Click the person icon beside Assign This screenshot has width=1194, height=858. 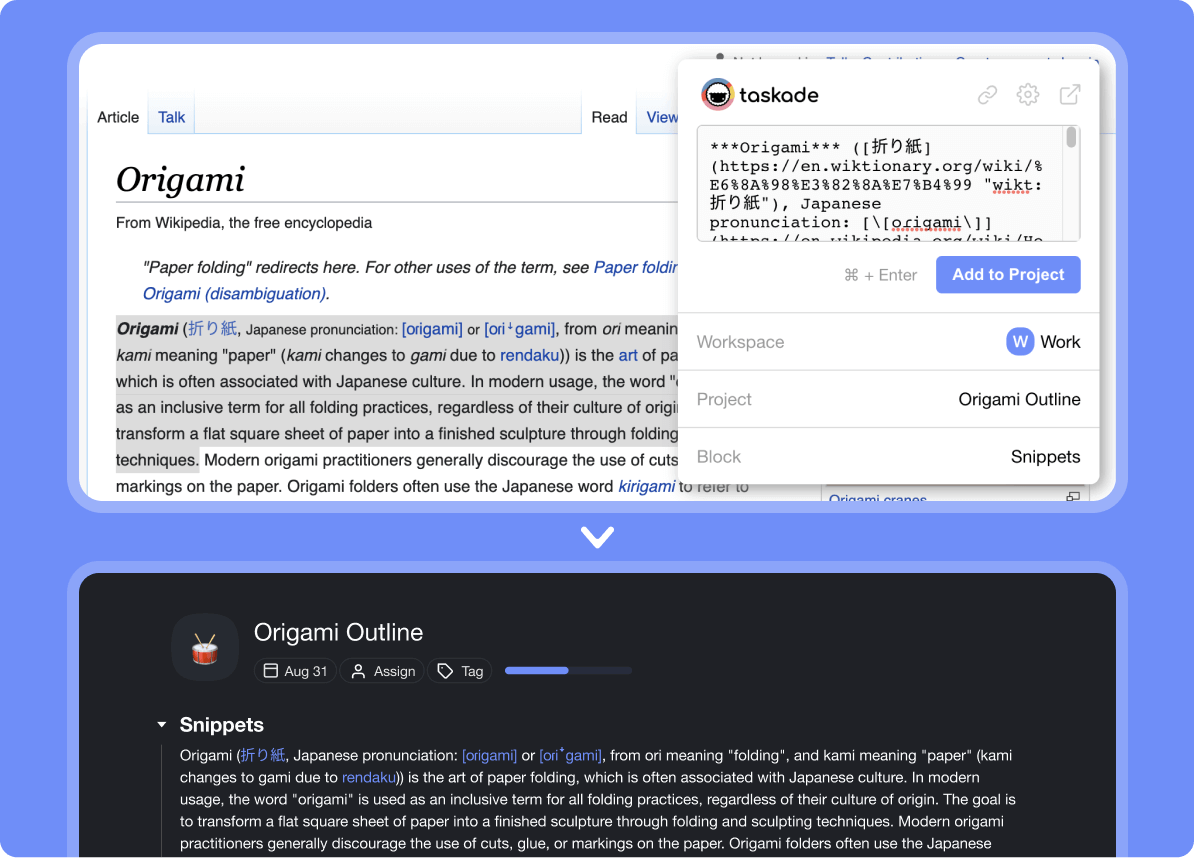[x=358, y=671]
